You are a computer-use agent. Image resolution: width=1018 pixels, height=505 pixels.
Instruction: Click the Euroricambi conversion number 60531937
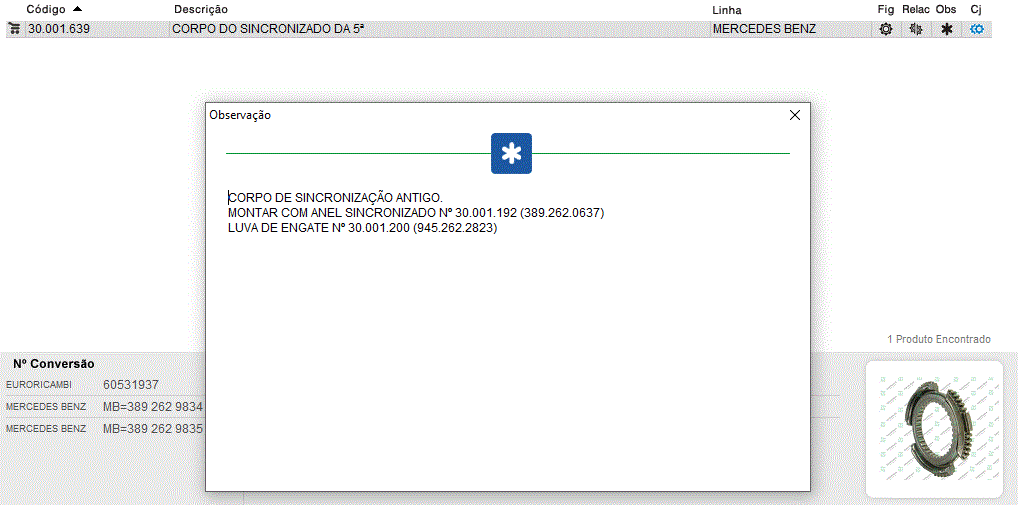pyautogui.click(x=131, y=384)
